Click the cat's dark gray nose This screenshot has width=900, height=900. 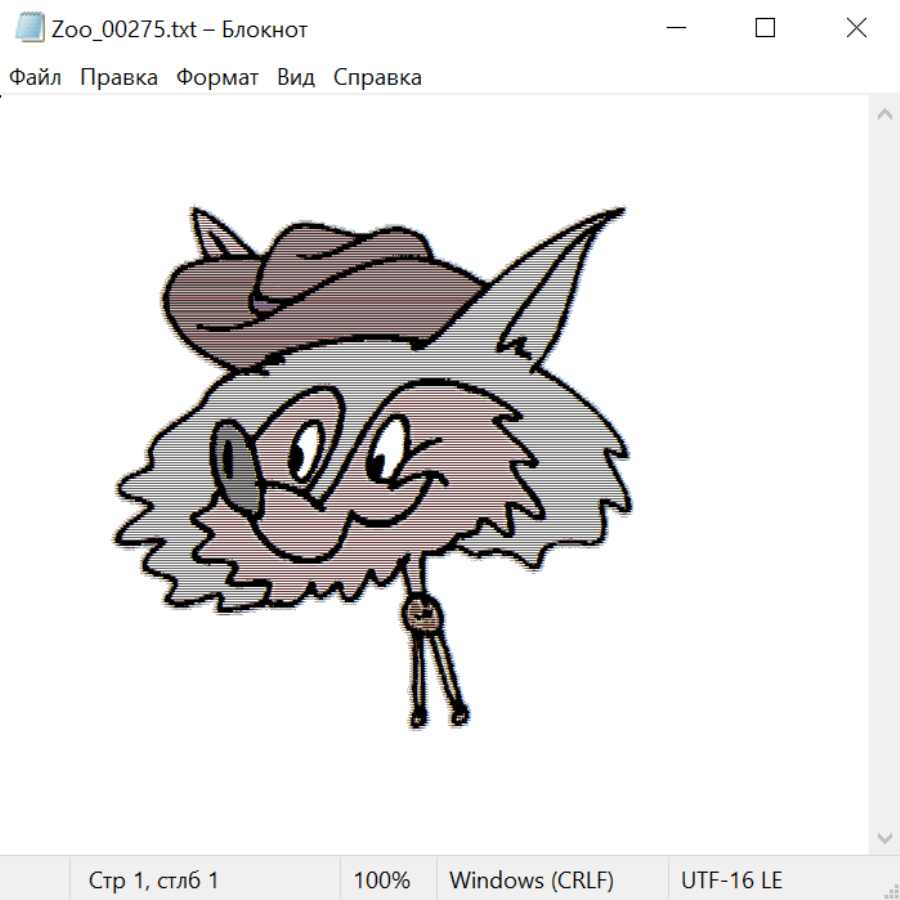pyautogui.click(x=236, y=460)
